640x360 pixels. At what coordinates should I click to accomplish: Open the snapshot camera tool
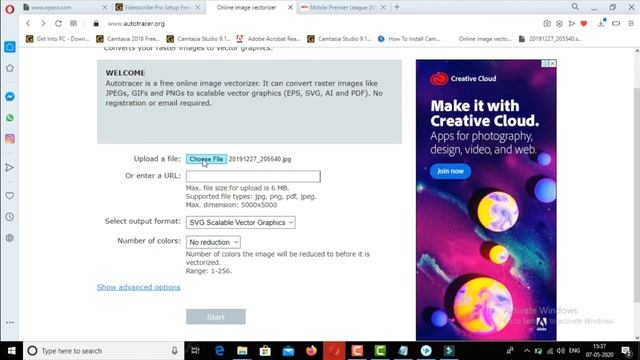click(547, 24)
